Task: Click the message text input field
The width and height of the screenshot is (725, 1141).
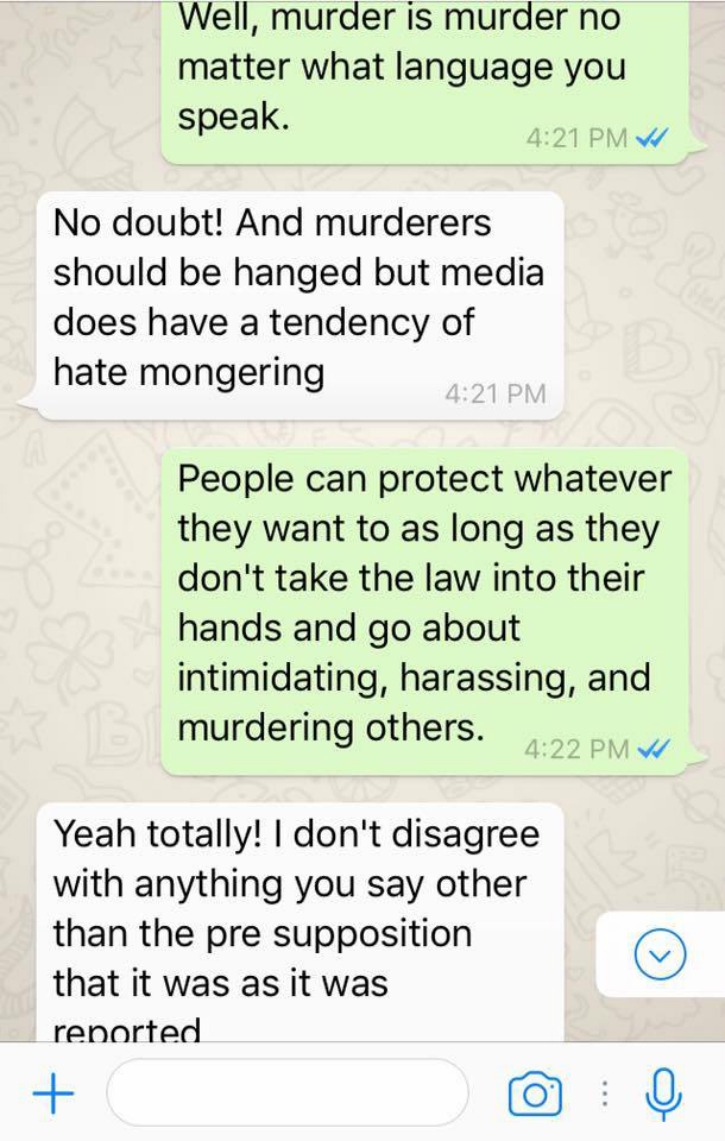Action: click(x=288, y=1092)
